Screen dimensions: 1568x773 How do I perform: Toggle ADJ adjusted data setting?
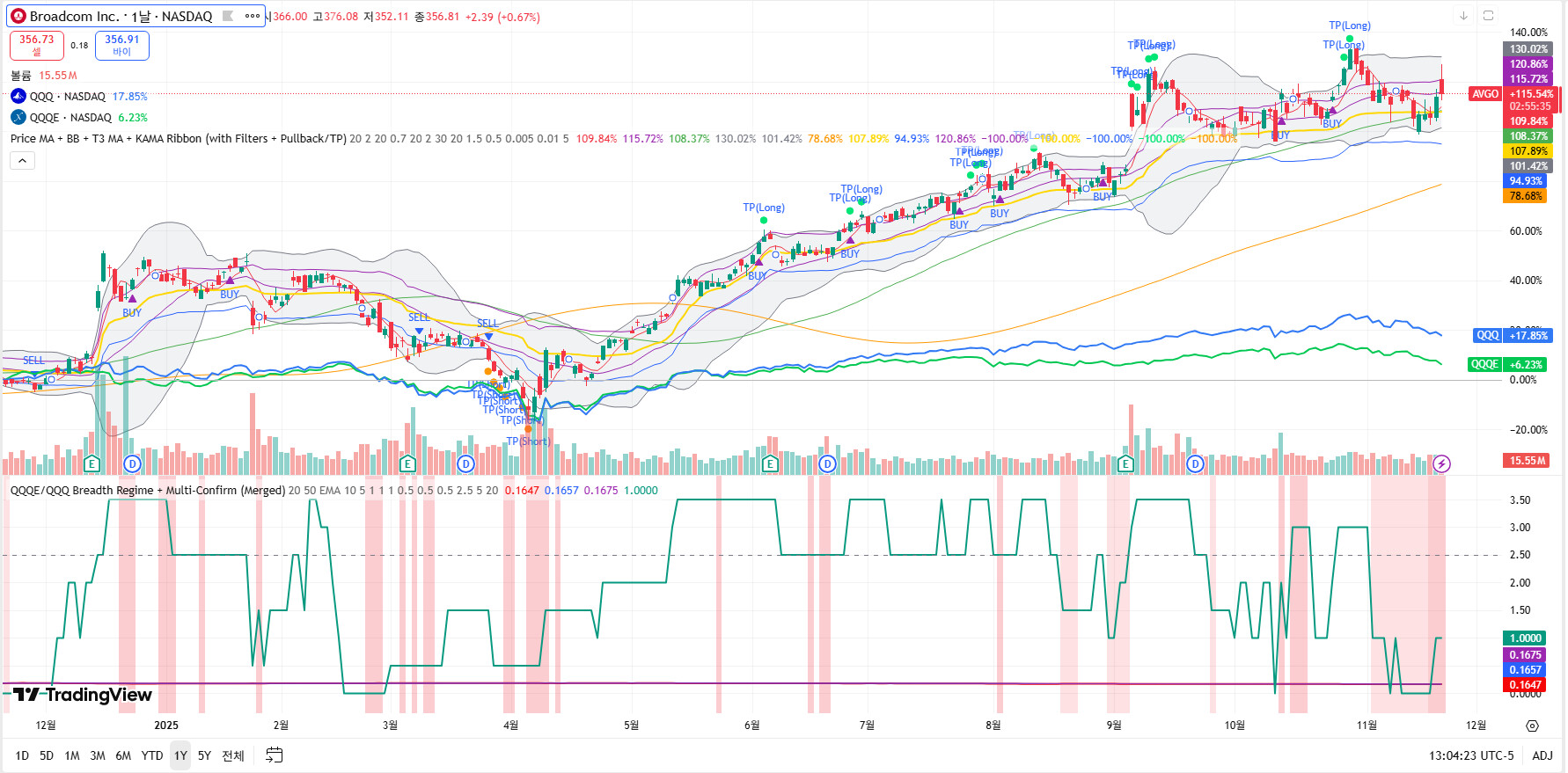click(1542, 755)
